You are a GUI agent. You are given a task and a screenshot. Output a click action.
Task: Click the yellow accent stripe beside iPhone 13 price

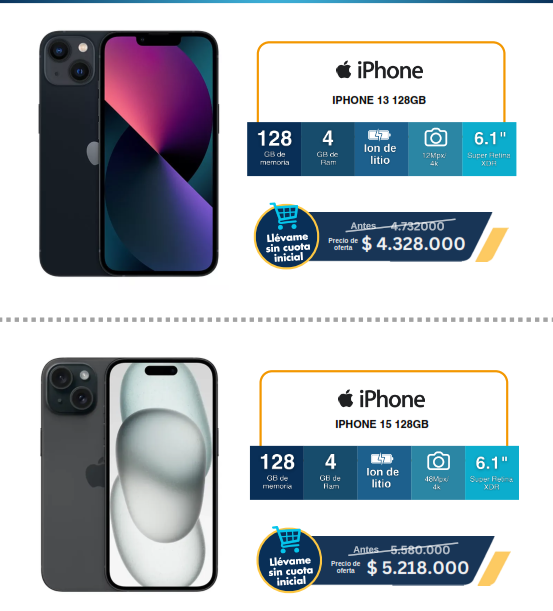492,245
